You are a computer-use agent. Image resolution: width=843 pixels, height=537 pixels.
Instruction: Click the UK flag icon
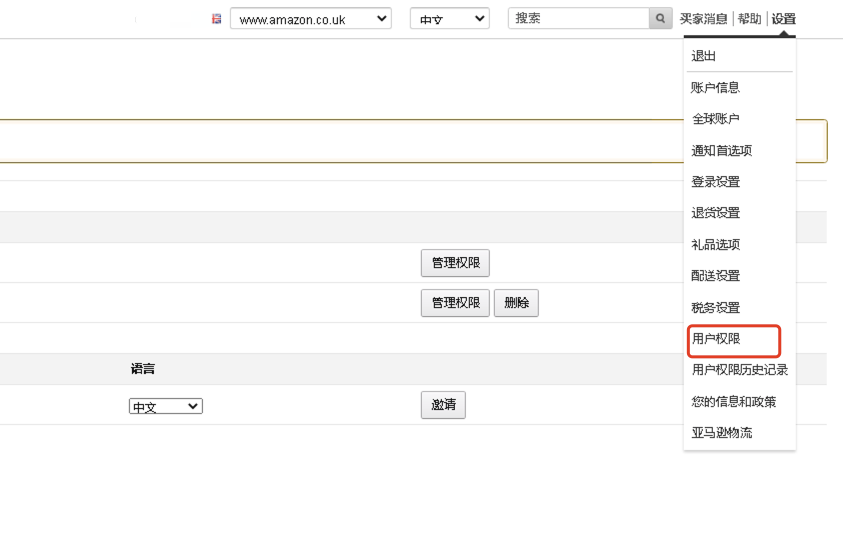[x=217, y=19]
